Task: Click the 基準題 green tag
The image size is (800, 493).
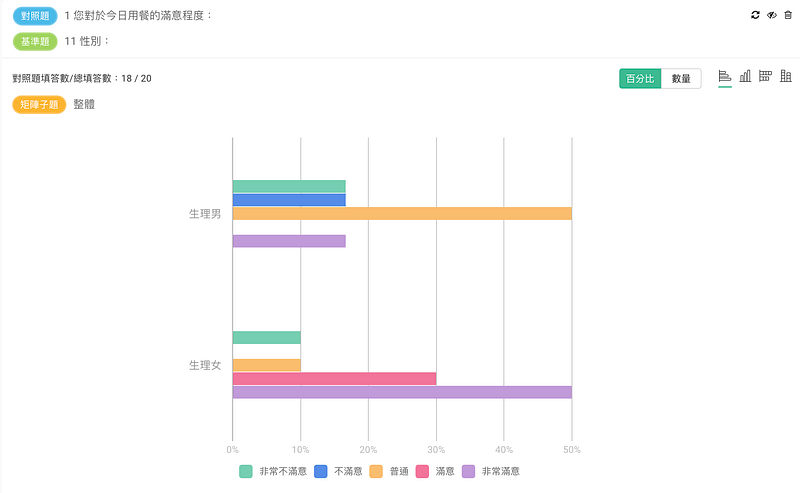Action: [x=35, y=41]
